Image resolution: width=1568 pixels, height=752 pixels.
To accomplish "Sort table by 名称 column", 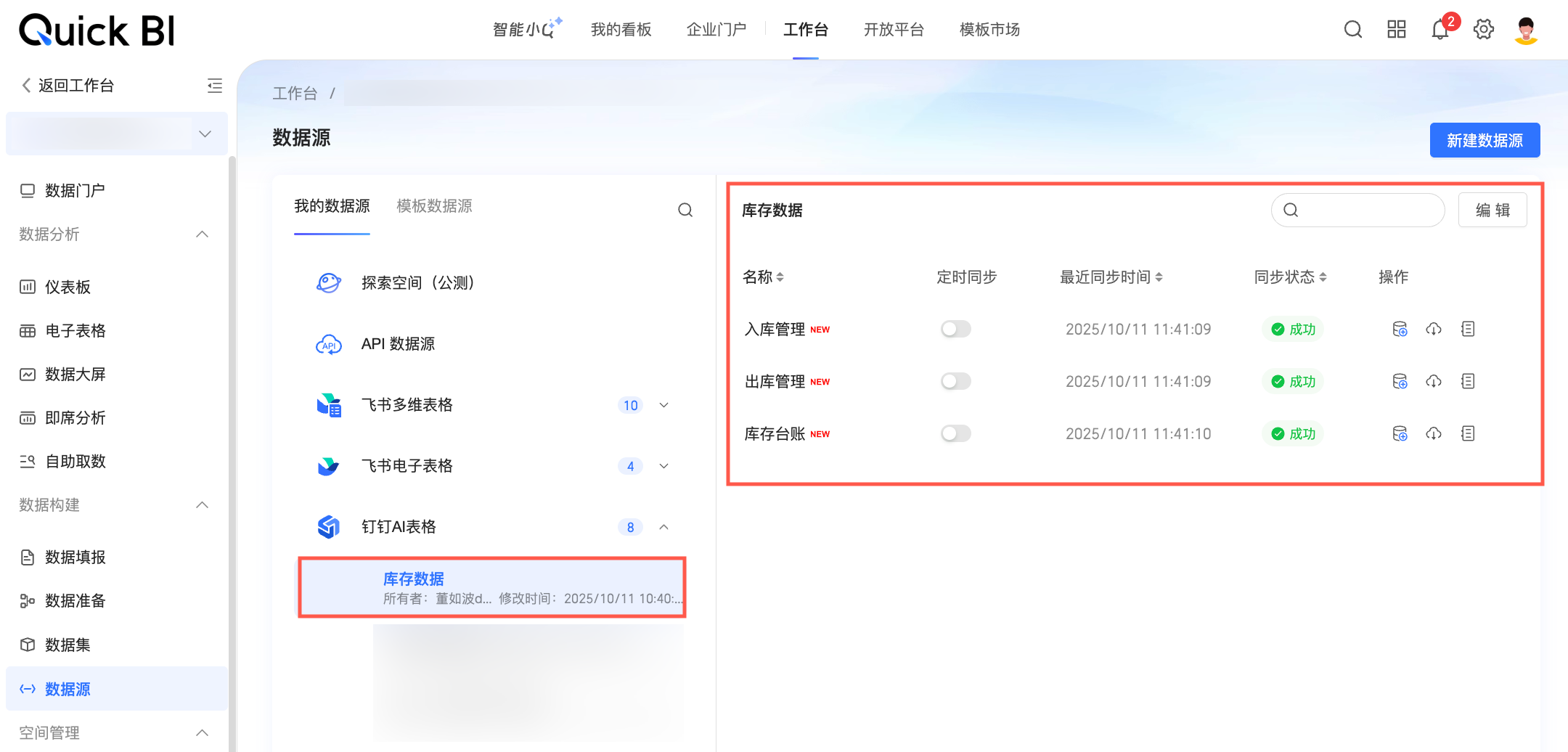I will pyautogui.click(x=780, y=277).
